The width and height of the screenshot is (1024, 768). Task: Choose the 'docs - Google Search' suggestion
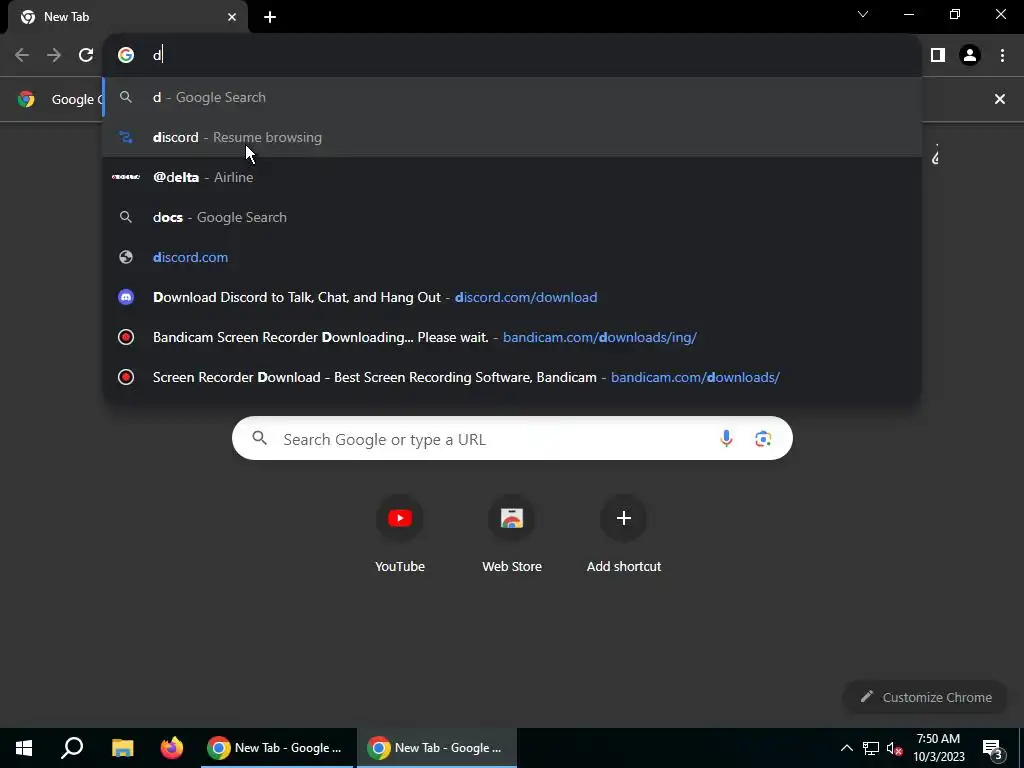pos(512,217)
